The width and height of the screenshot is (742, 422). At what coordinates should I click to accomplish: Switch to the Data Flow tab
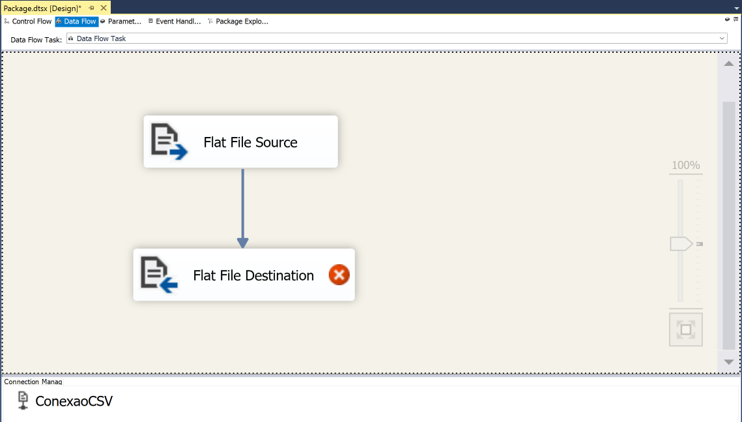(77, 21)
